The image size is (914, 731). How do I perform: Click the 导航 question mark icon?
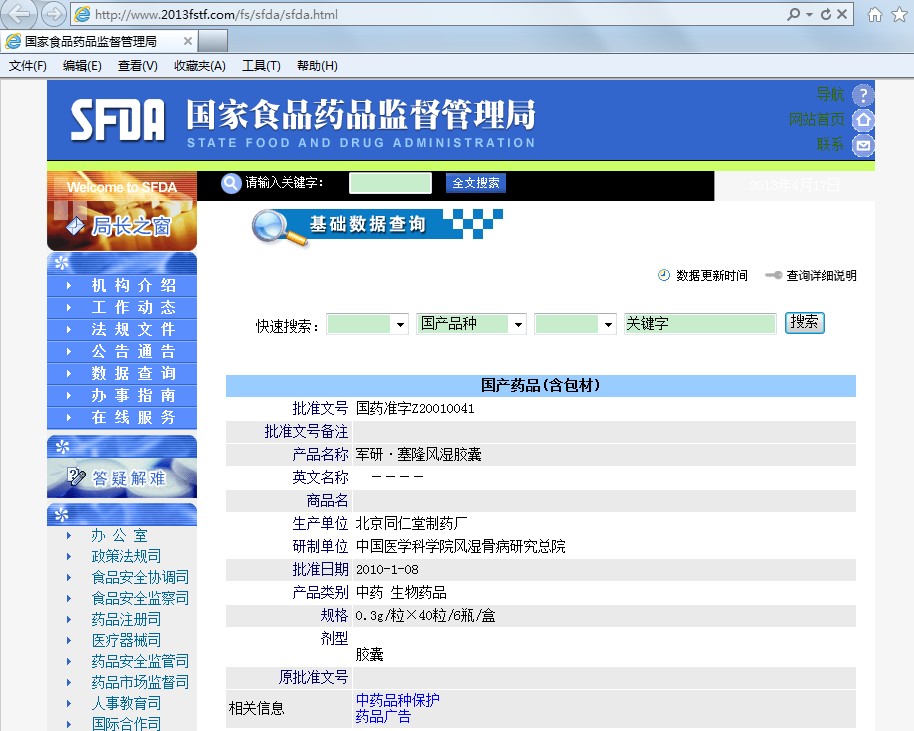coord(863,96)
